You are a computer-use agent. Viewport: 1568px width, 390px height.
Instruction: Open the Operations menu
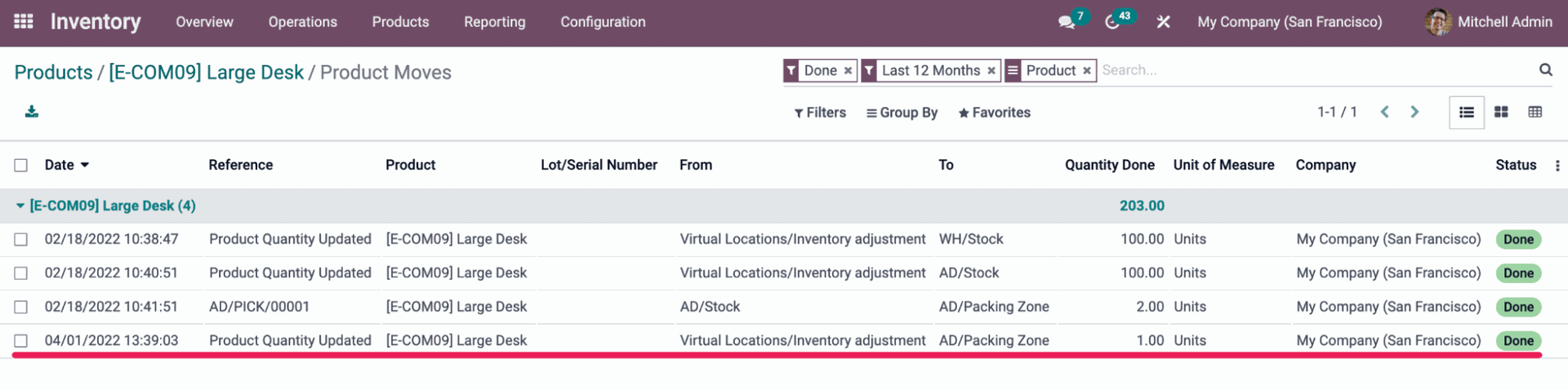click(303, 22)
